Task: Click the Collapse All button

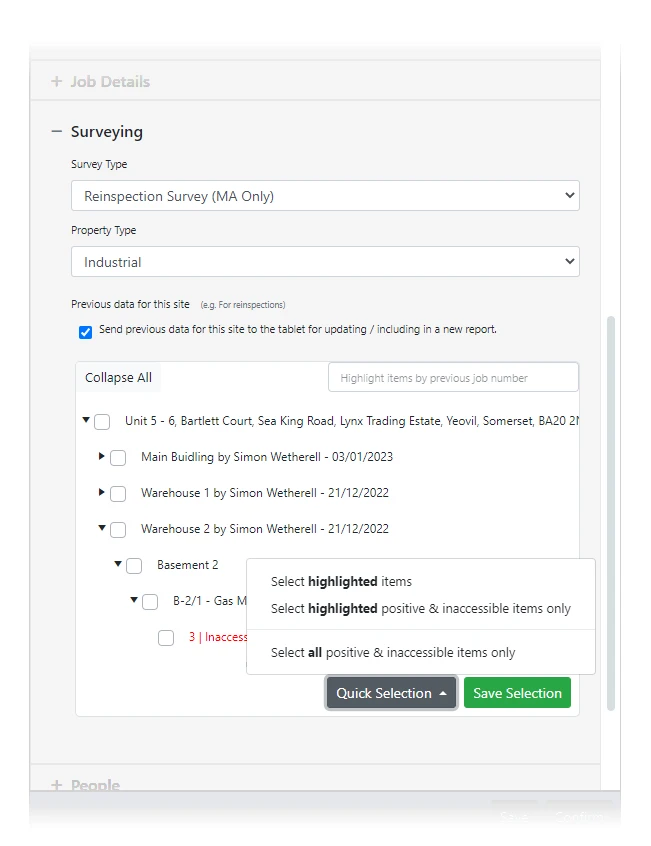Action: [x=118, y=377]
